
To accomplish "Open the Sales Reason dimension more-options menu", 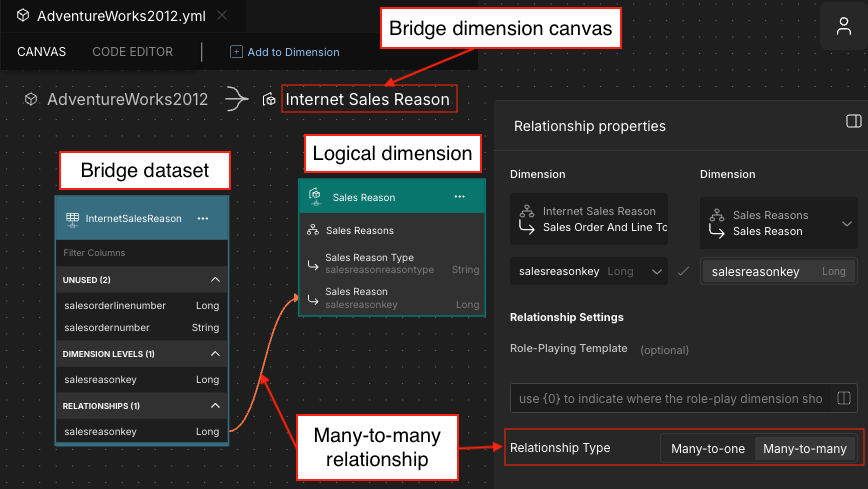I will click(459, 197).
